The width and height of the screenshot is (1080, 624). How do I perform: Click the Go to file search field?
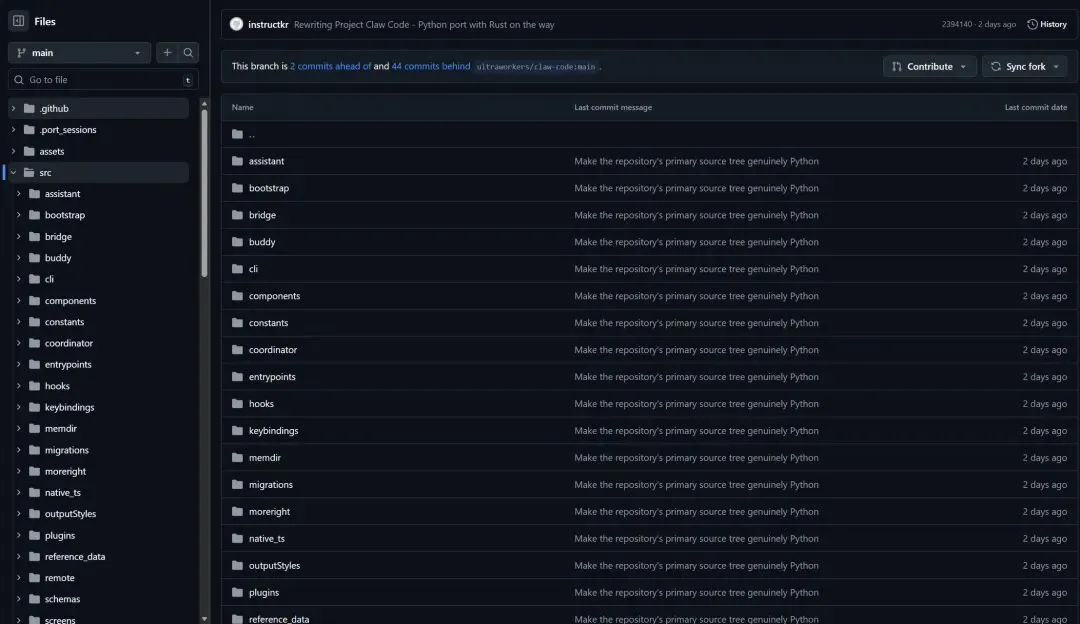103,79
